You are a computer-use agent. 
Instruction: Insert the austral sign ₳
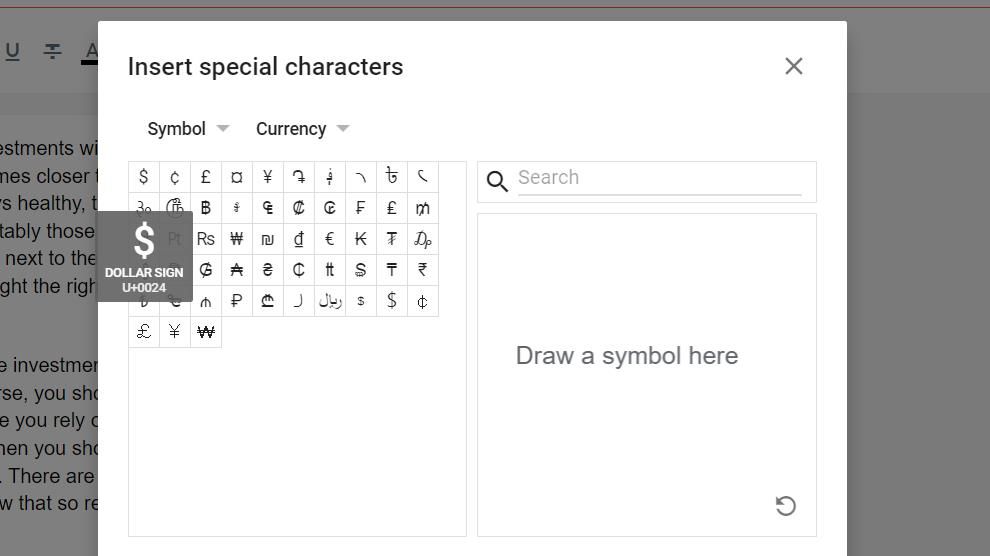pos(237,270)
